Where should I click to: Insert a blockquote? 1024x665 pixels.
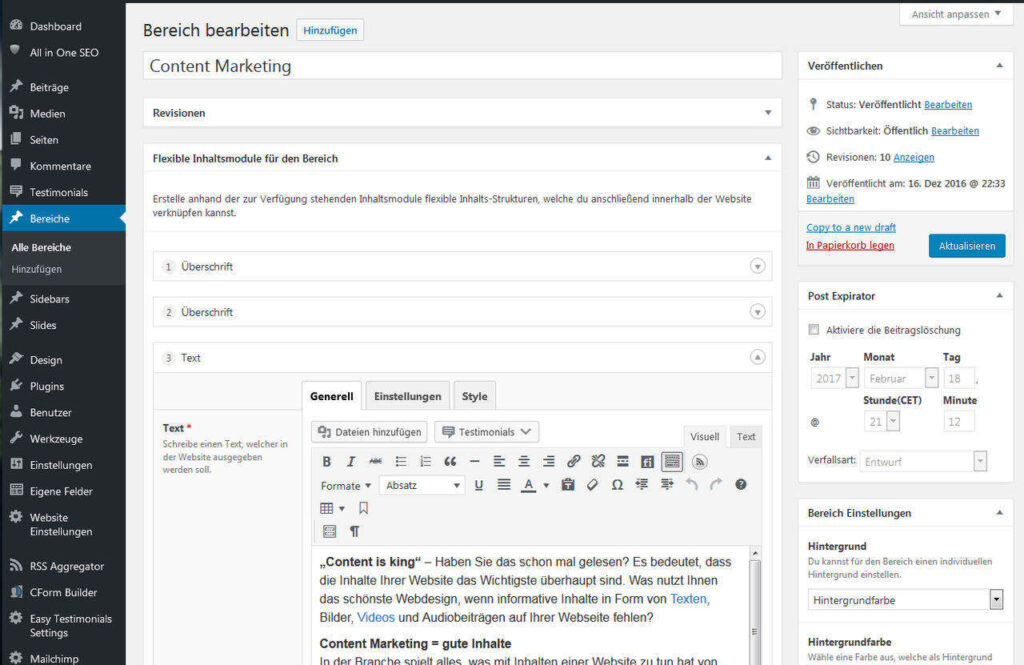pyautogui.click(x=450, y=460)
